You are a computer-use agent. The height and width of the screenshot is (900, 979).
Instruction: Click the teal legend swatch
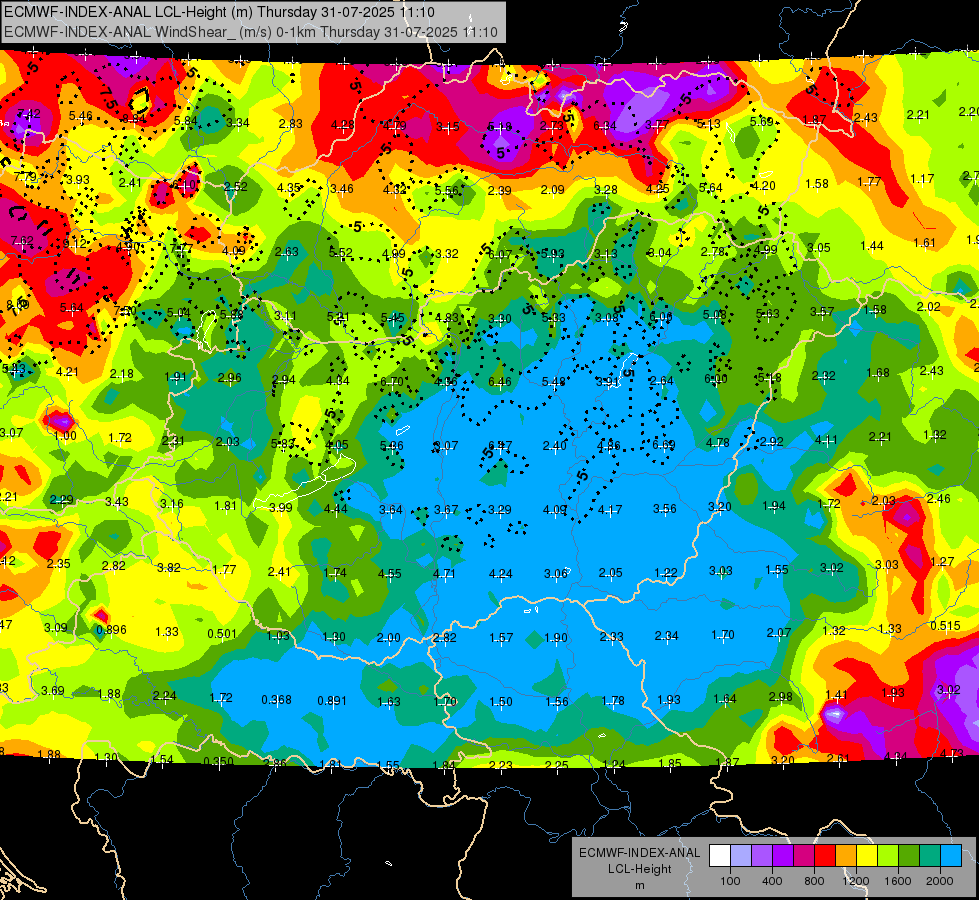930,856
